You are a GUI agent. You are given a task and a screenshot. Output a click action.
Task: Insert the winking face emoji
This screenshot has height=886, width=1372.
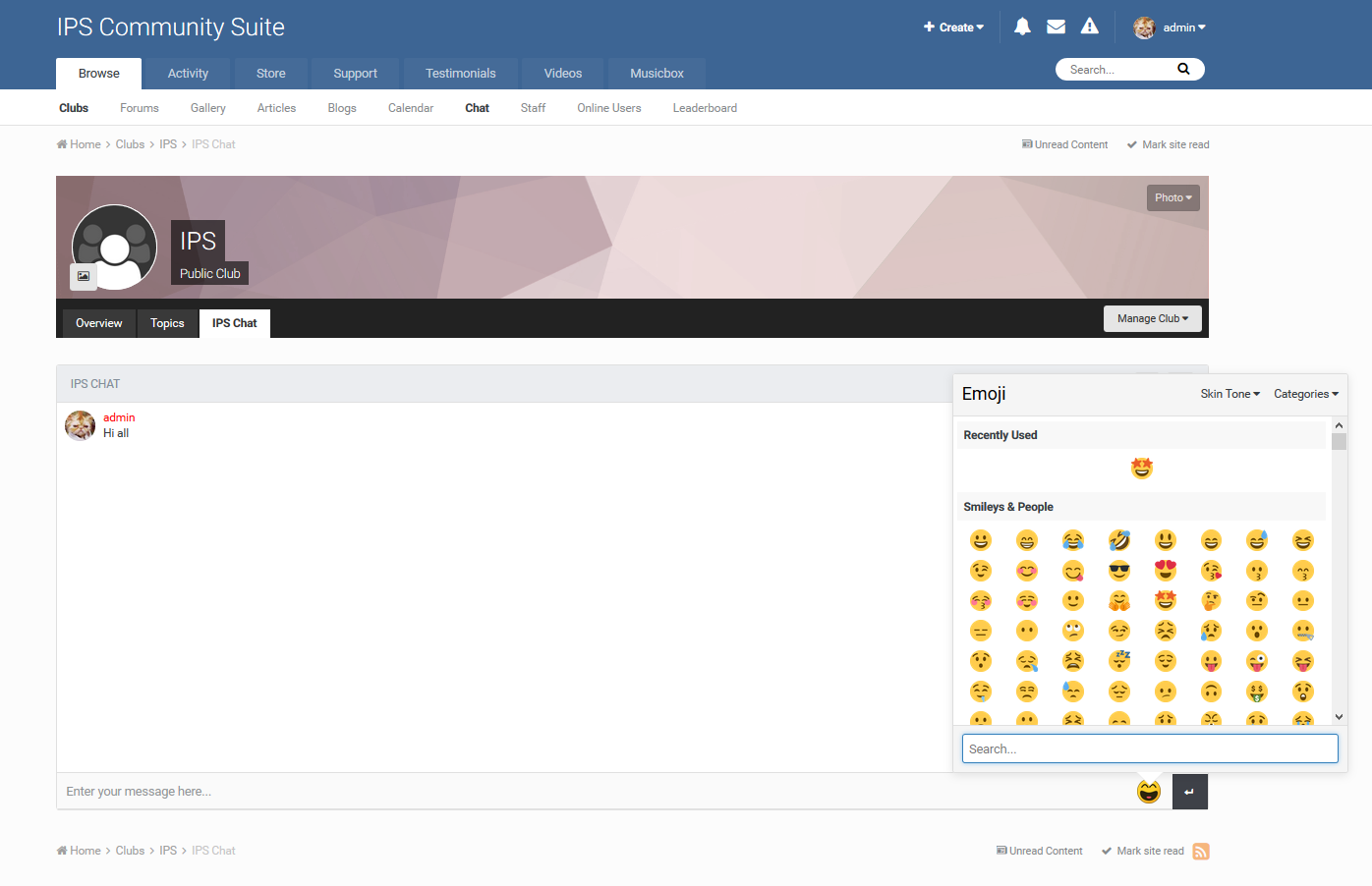(x=981, y=571)
